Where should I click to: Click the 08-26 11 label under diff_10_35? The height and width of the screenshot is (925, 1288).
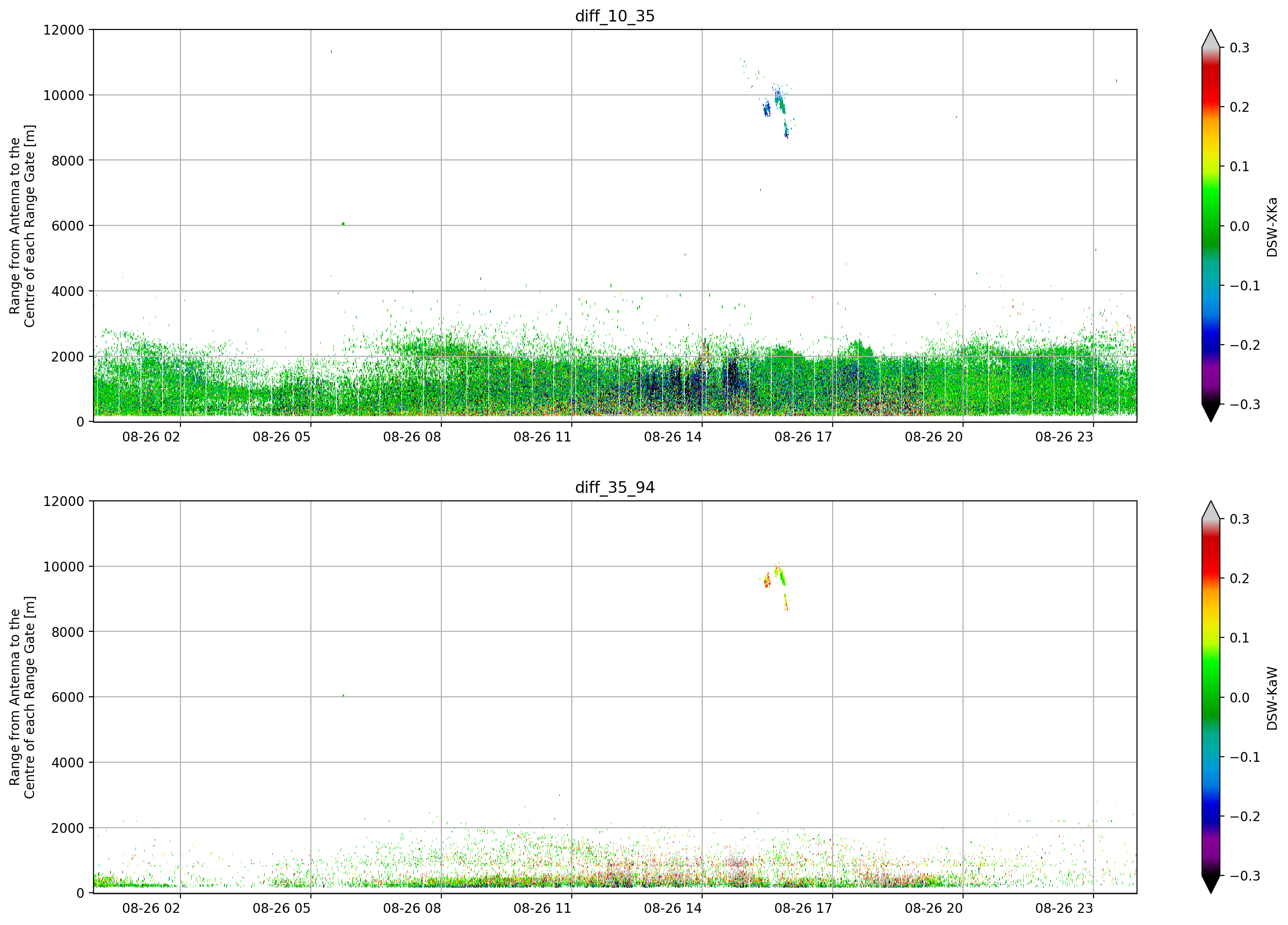pyautogui.click(x=542, y=437)
